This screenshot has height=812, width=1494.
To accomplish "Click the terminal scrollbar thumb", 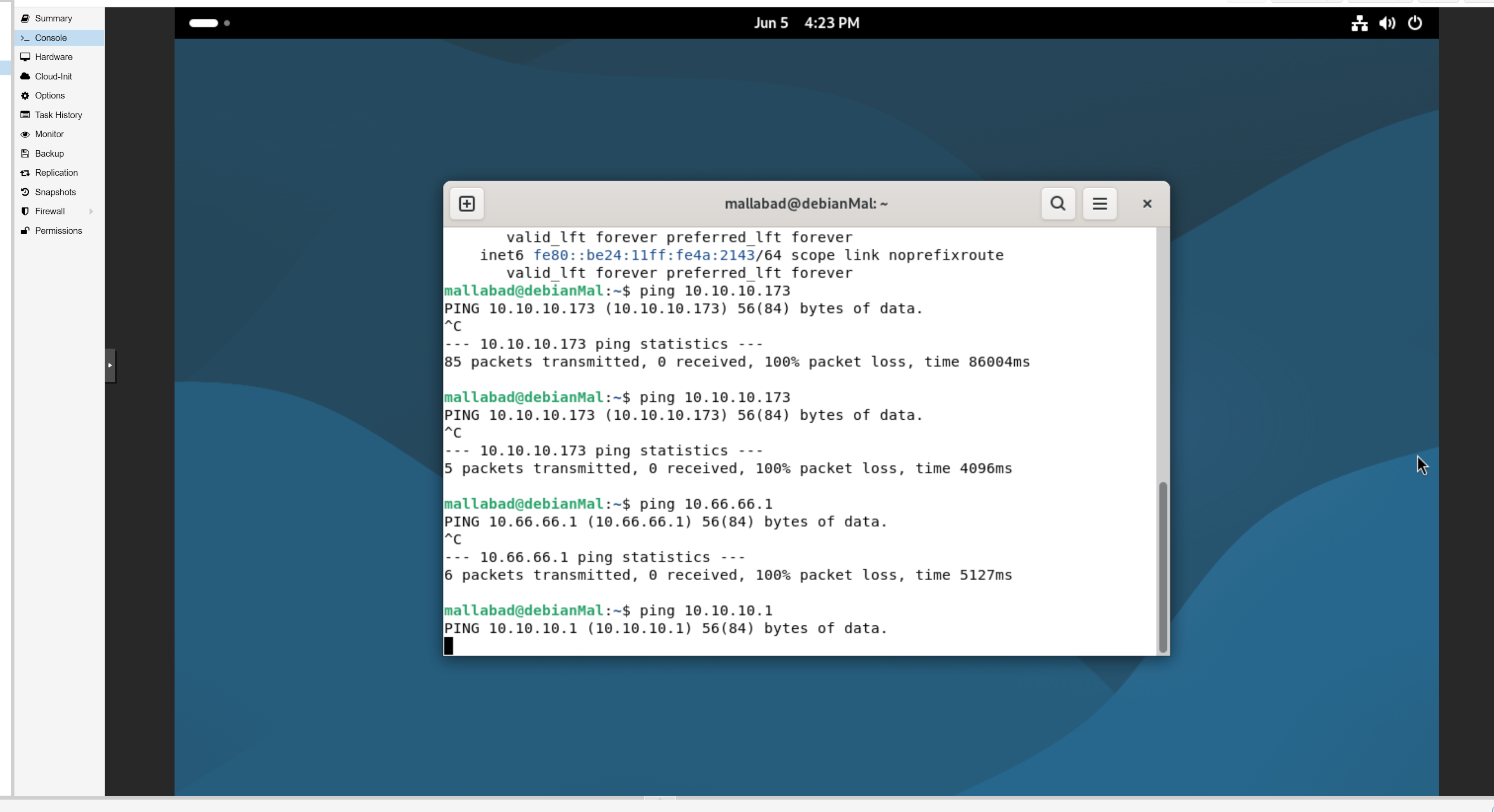I will 1162,567.
